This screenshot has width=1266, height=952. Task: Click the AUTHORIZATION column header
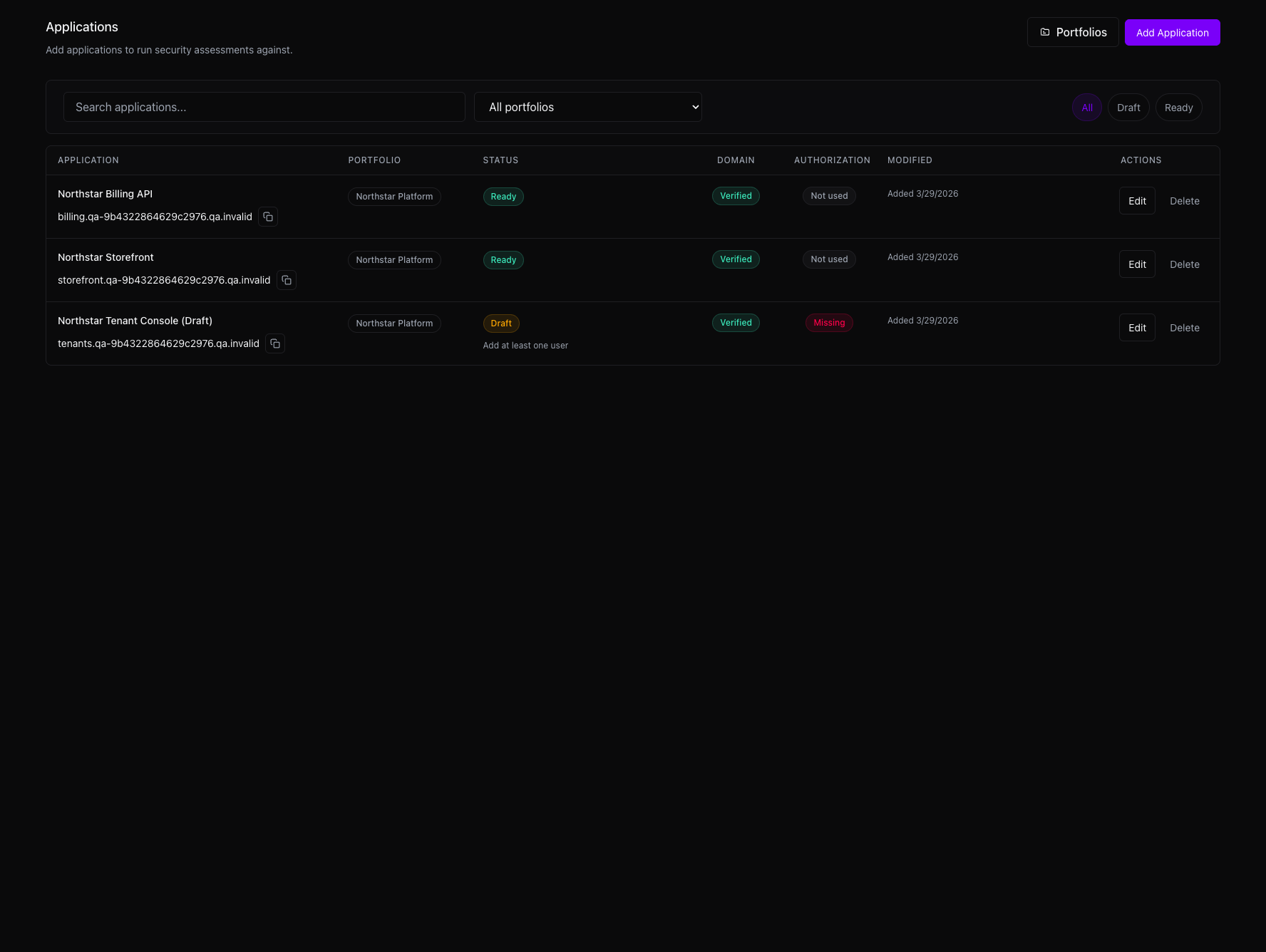(832, 160)
